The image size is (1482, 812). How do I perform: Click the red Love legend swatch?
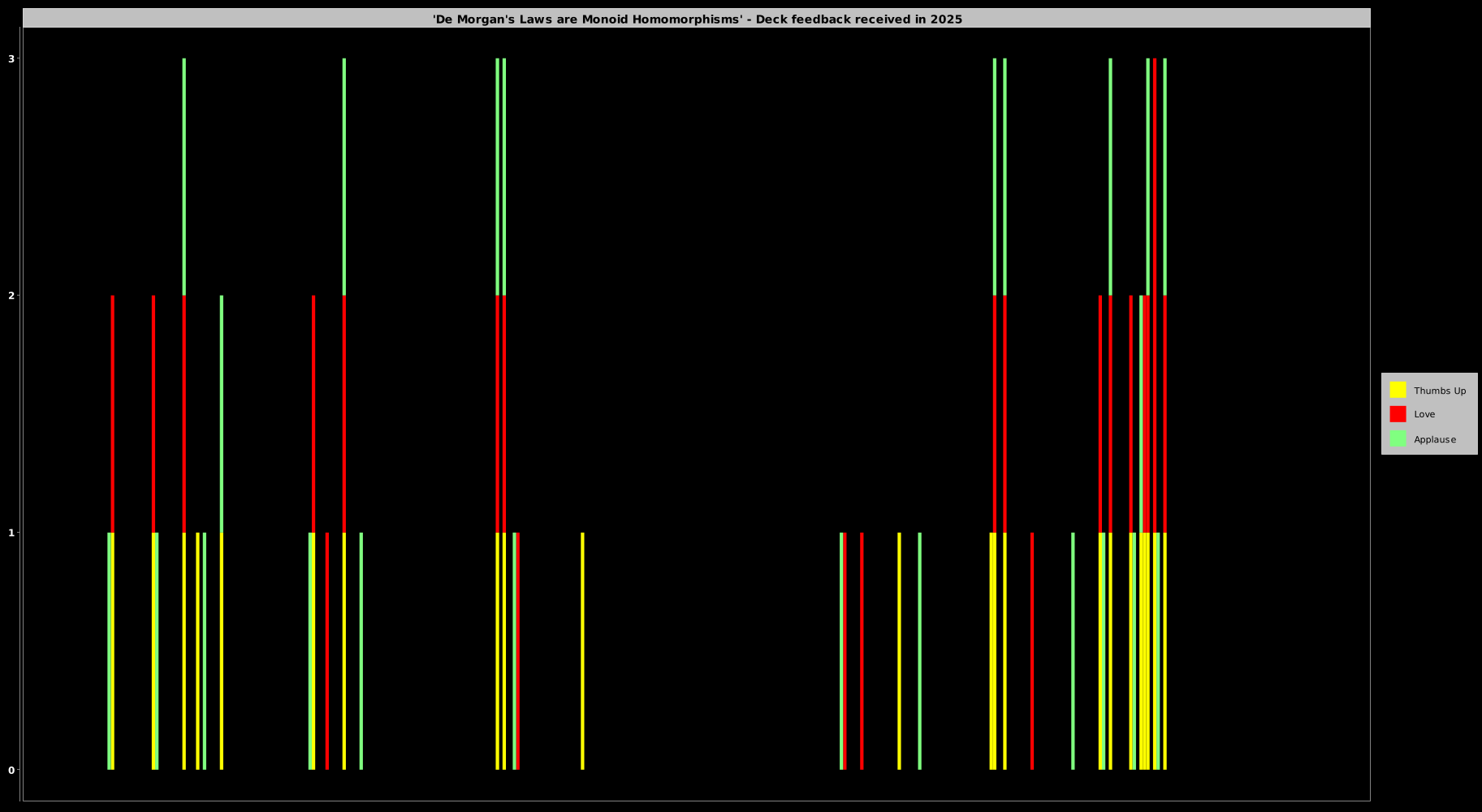pos(1398,414)
